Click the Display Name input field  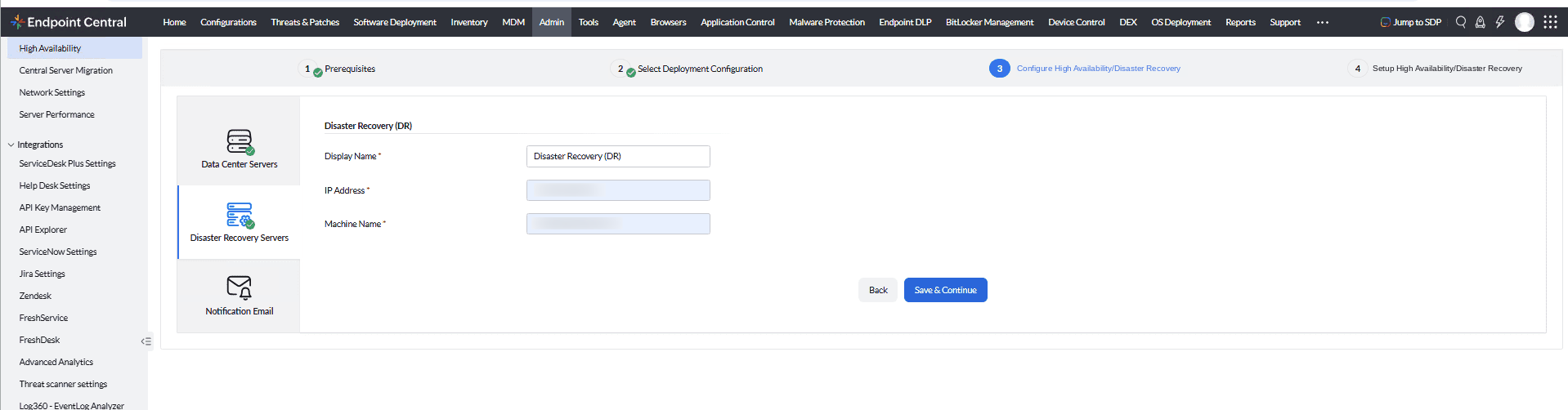618,156
